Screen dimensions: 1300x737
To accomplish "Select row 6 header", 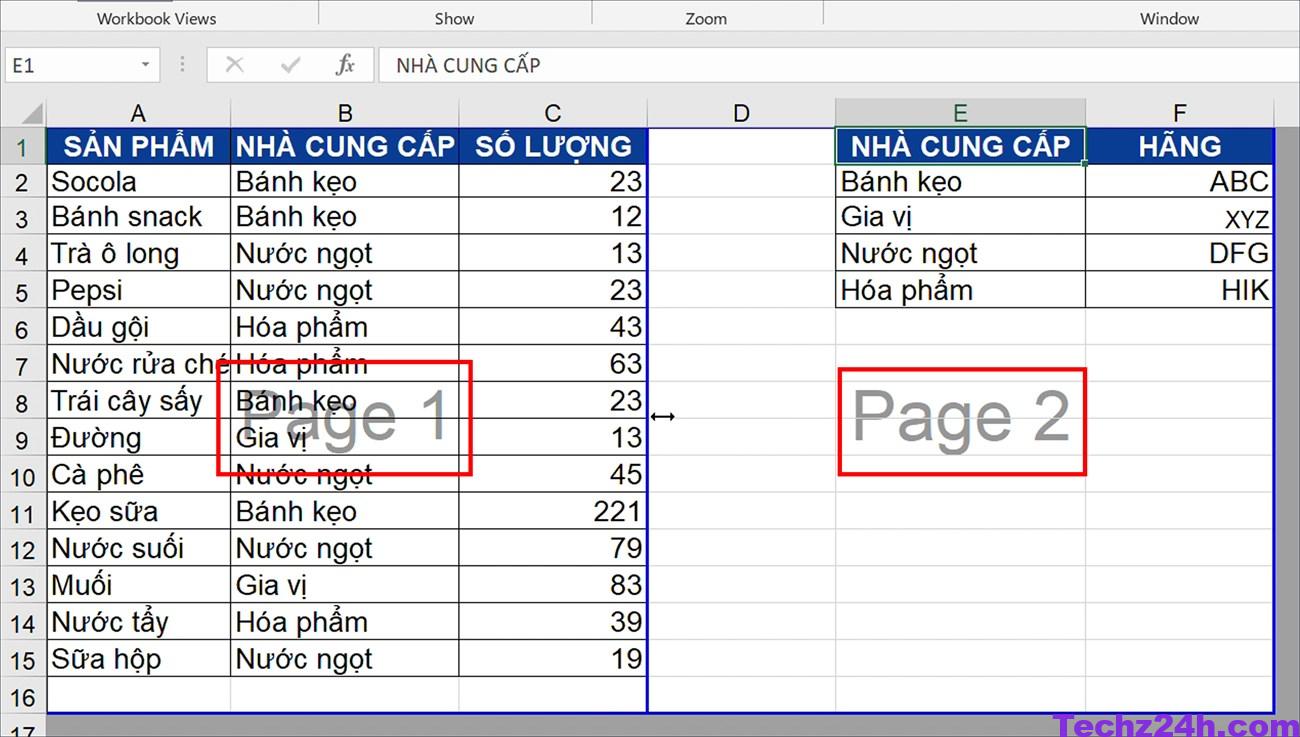I will [23, 329].
